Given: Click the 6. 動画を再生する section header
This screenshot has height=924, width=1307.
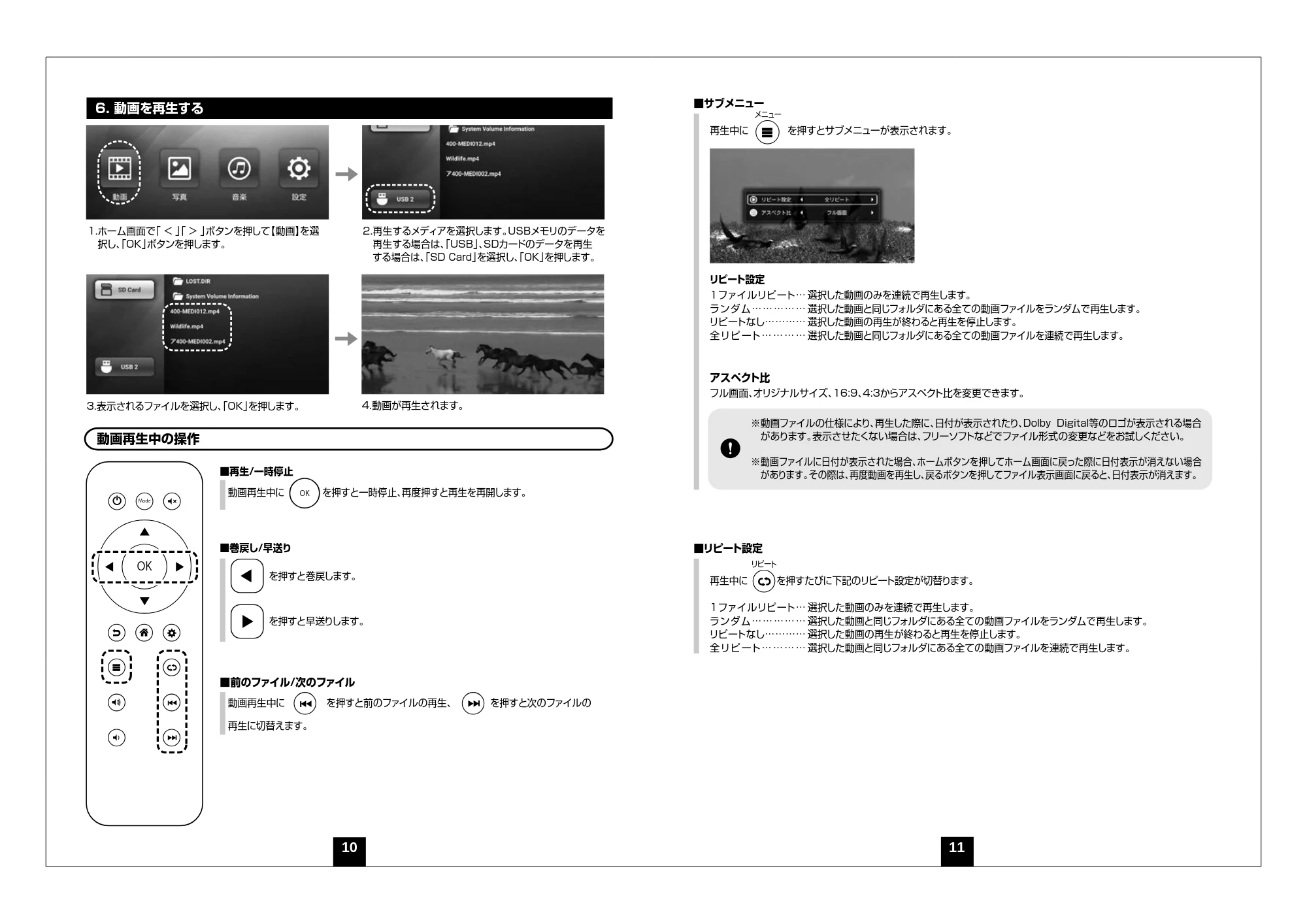Looking at the screenshot, I should (350, 108).
